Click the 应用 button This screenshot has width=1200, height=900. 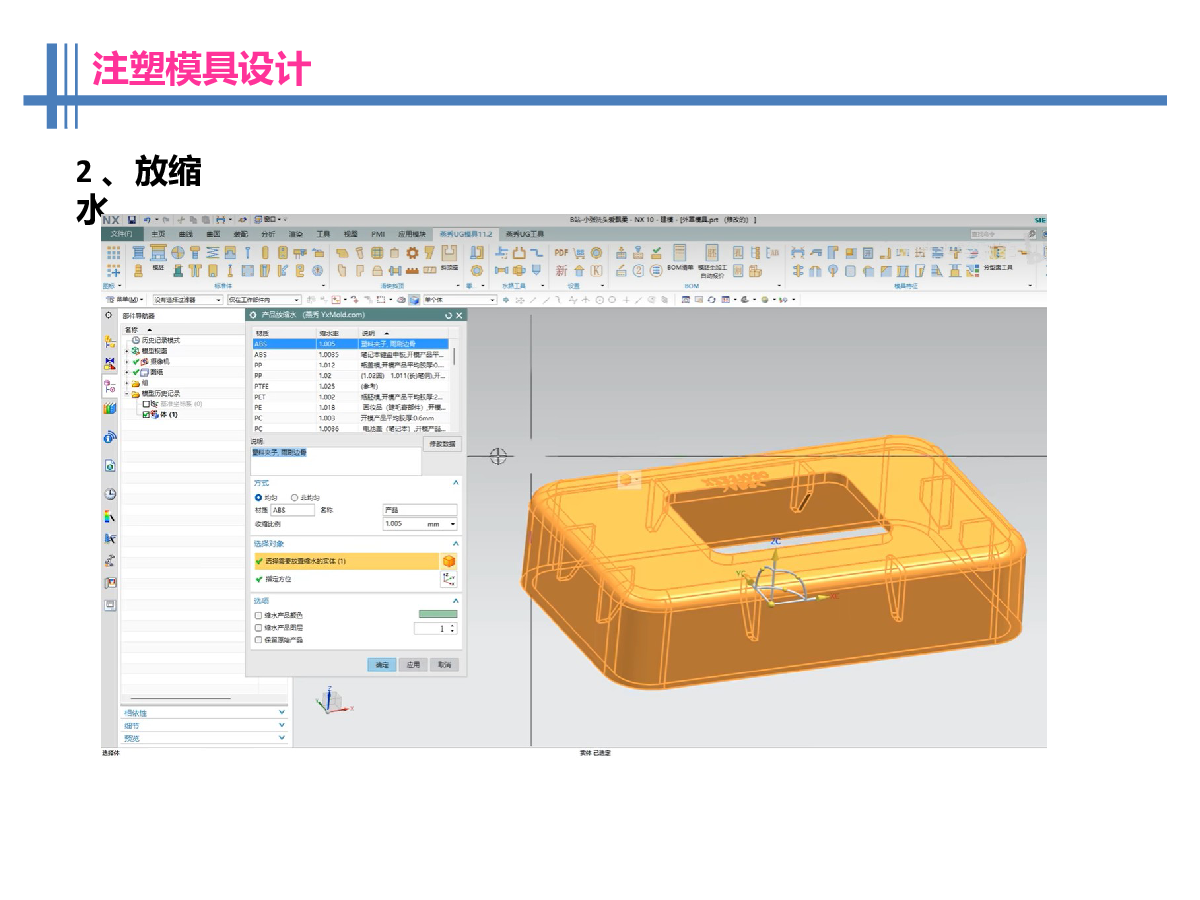point(414,665)
